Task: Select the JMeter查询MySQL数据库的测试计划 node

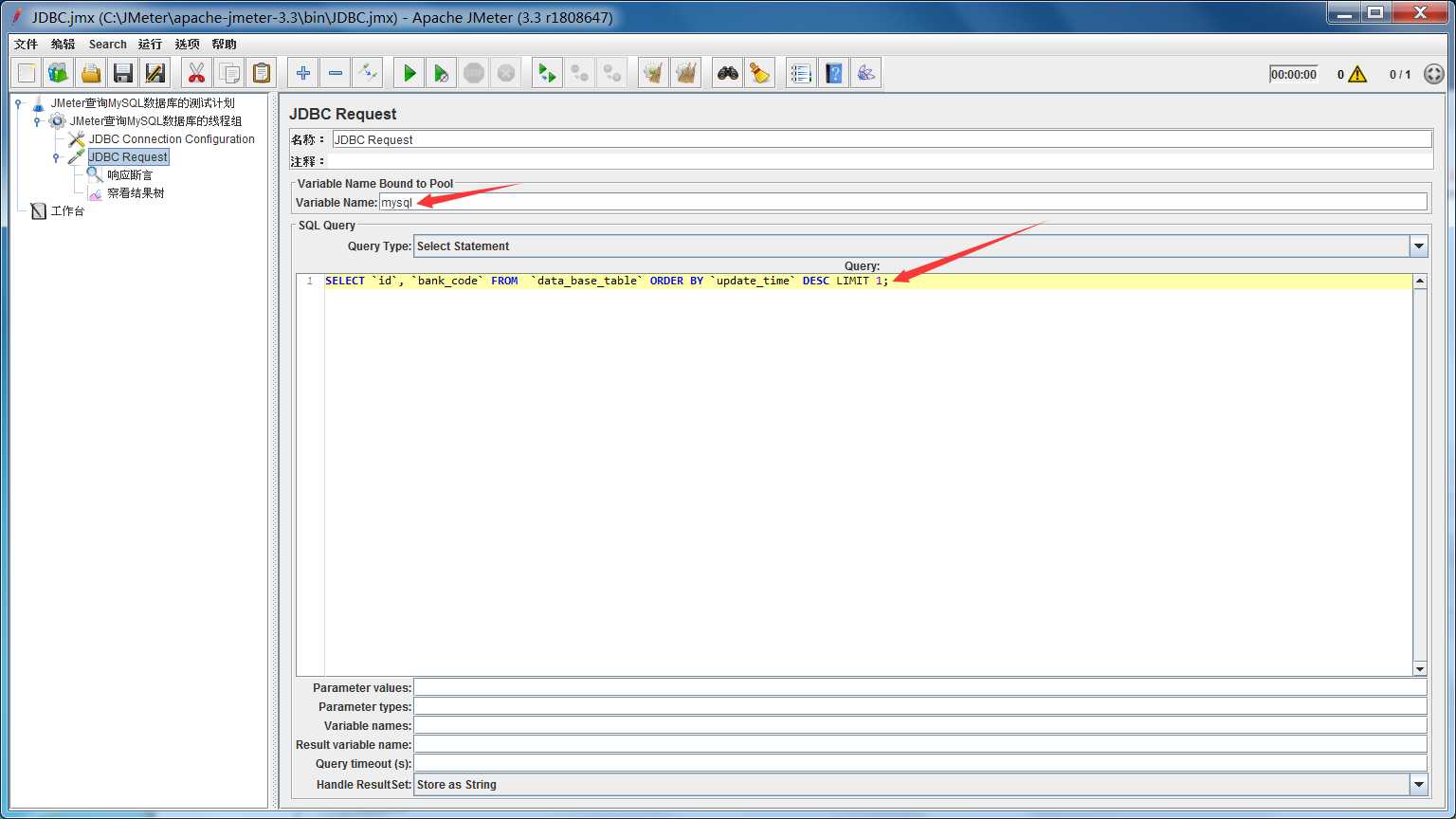Action: click(142, 103)
